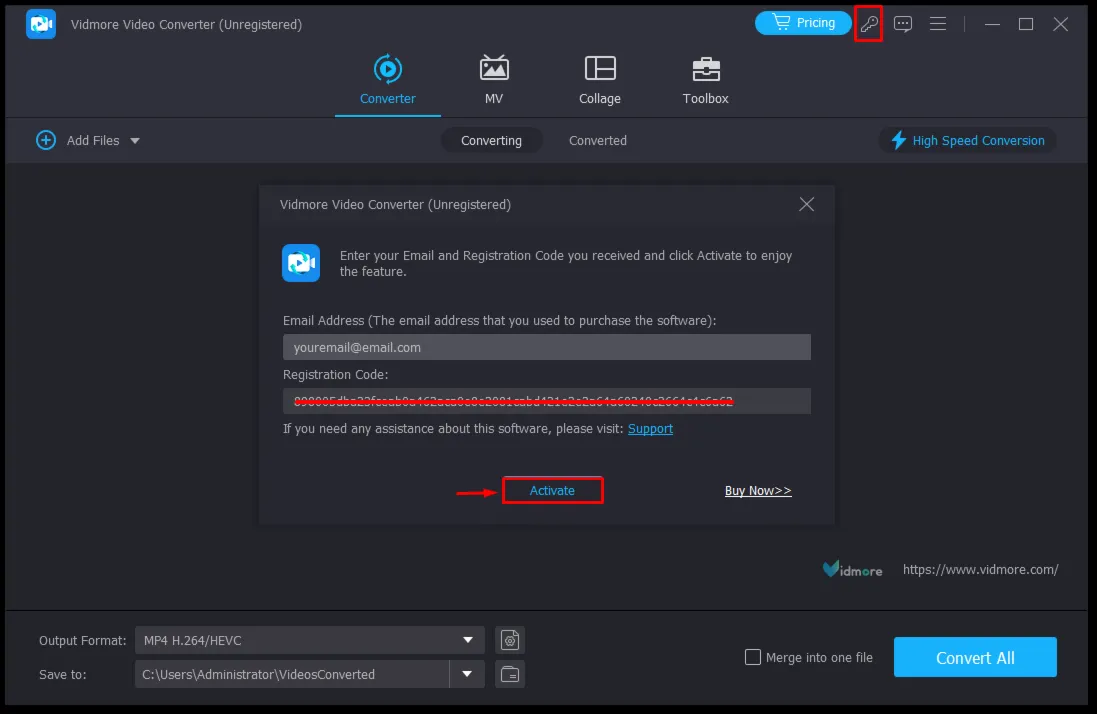This screenshot has height=714, width=1097.
Task: Click the Add Files plus icon
Action: 46,140
